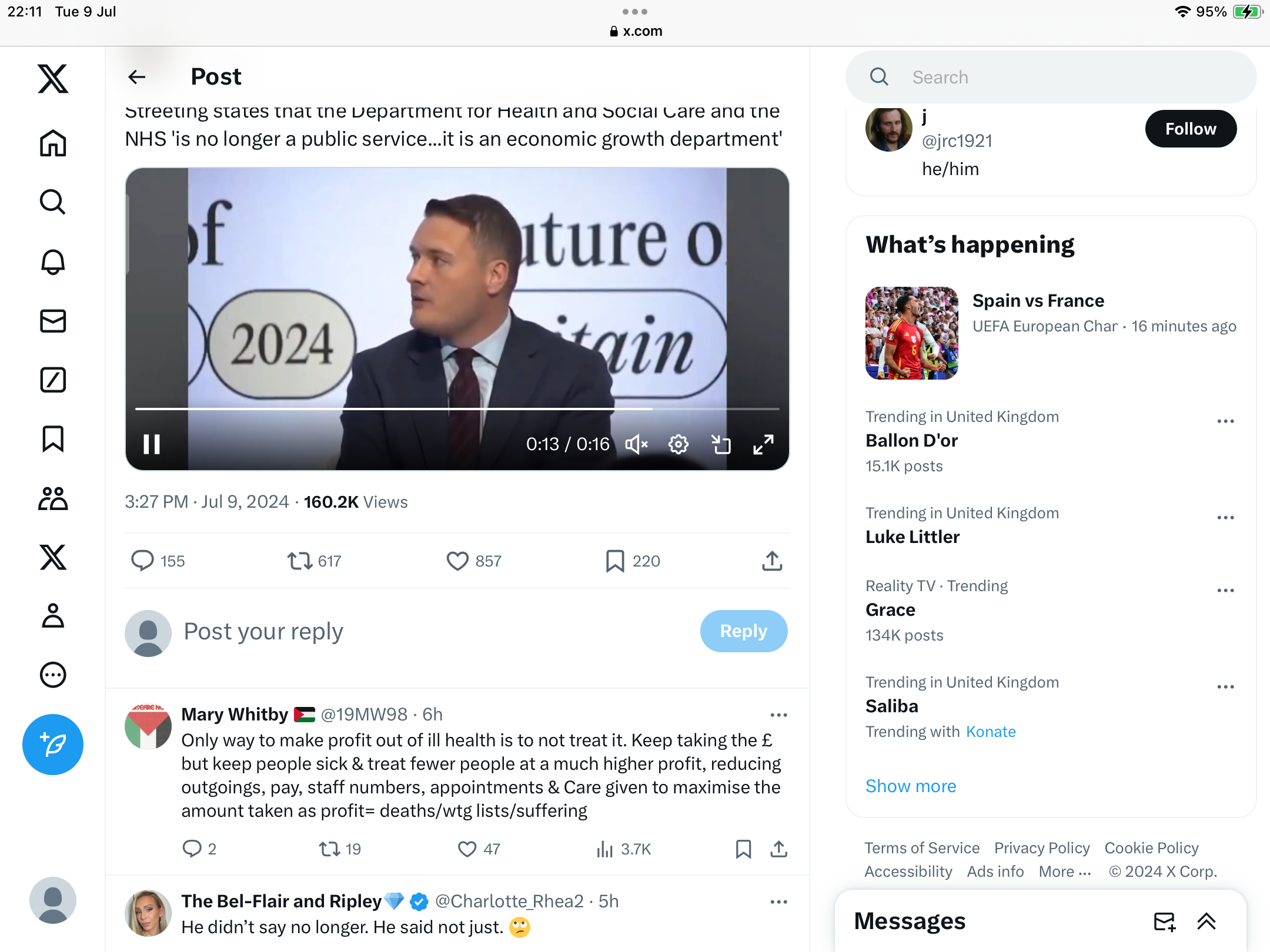Open more options on Mary Whitby's reply
Screen dimensions: 1270x952
(778, 715)
